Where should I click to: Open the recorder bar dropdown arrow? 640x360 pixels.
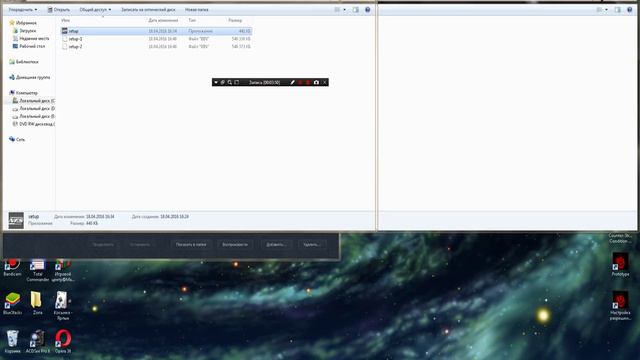pos(216,82)
